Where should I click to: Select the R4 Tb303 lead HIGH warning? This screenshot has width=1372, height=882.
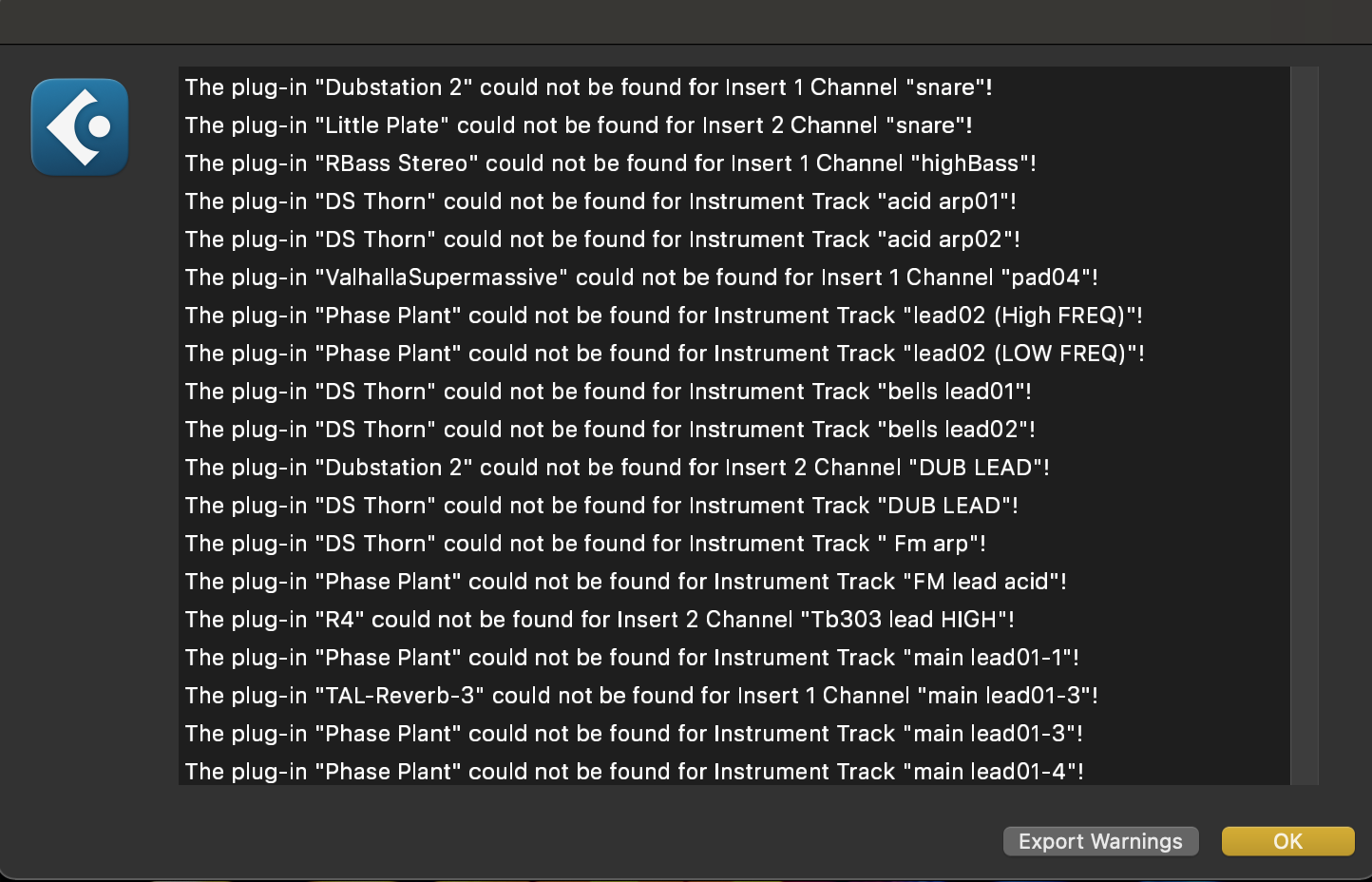click(600, 620)
